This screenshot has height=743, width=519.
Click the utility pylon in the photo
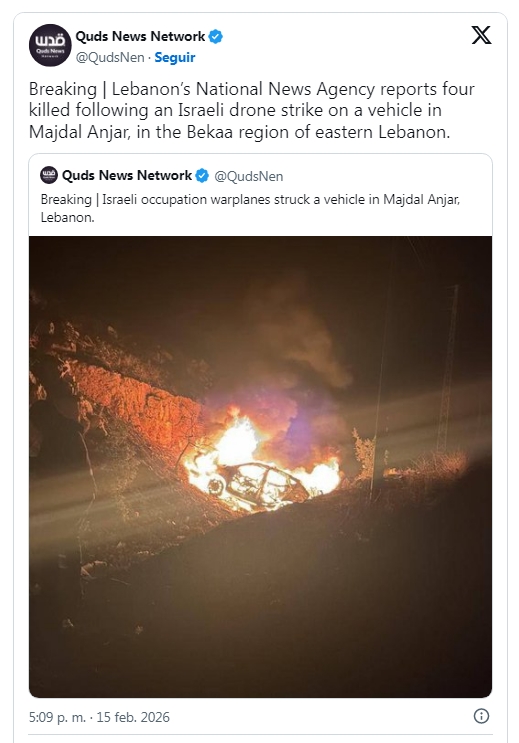(x=448, y=370)
